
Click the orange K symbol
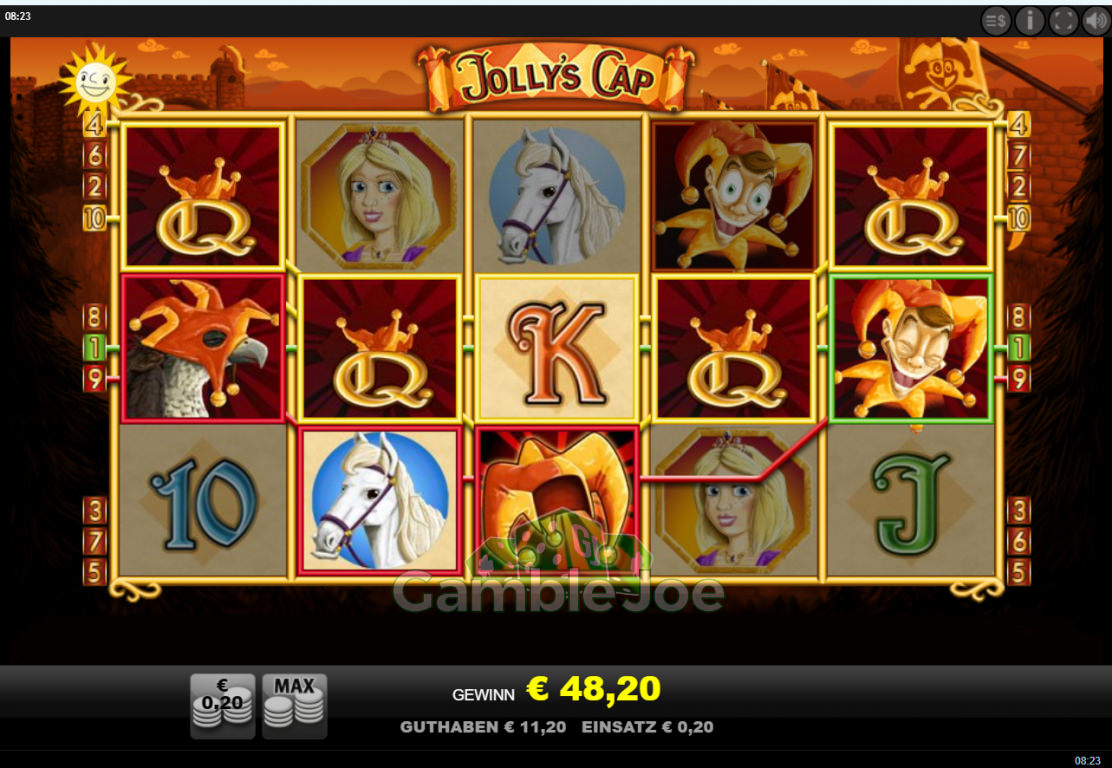point(557,347)
